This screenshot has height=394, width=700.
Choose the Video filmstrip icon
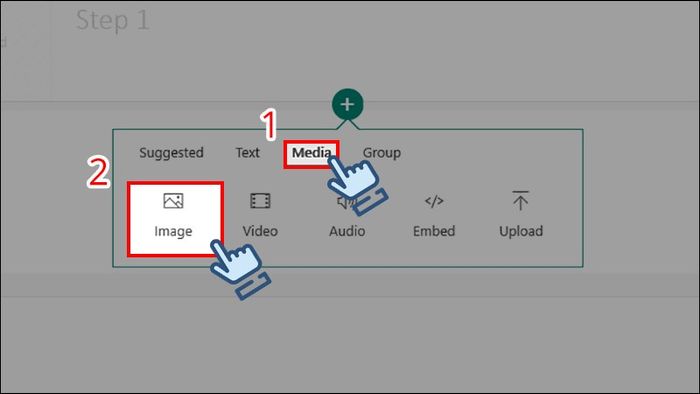tap(260, 201)
